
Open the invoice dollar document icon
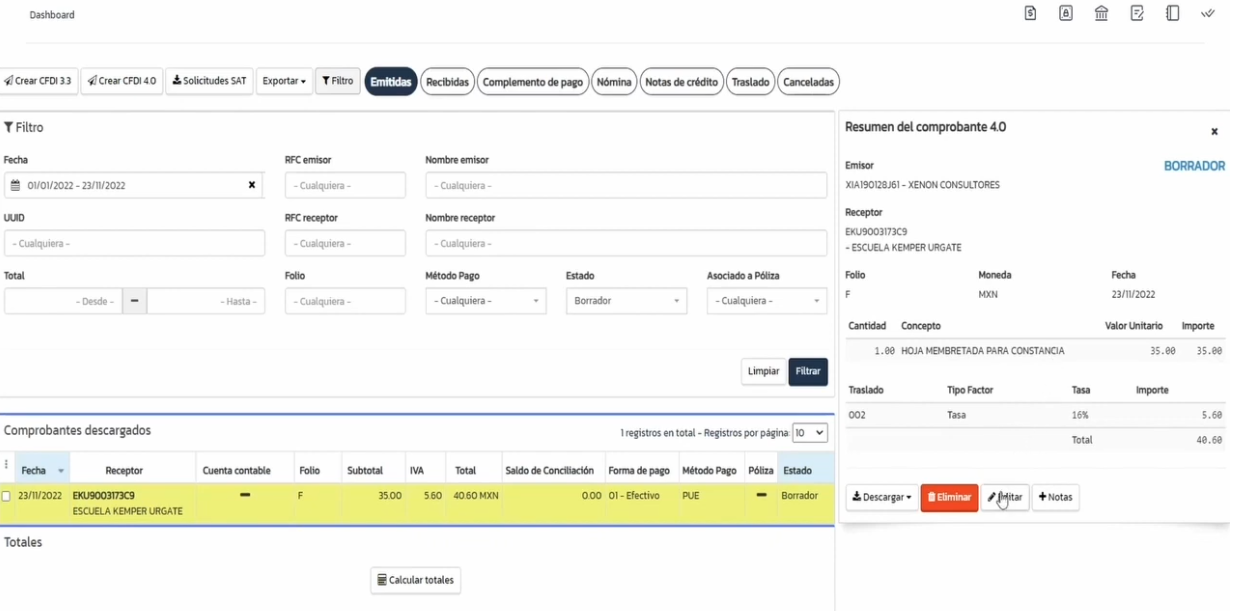(1030, 13)
